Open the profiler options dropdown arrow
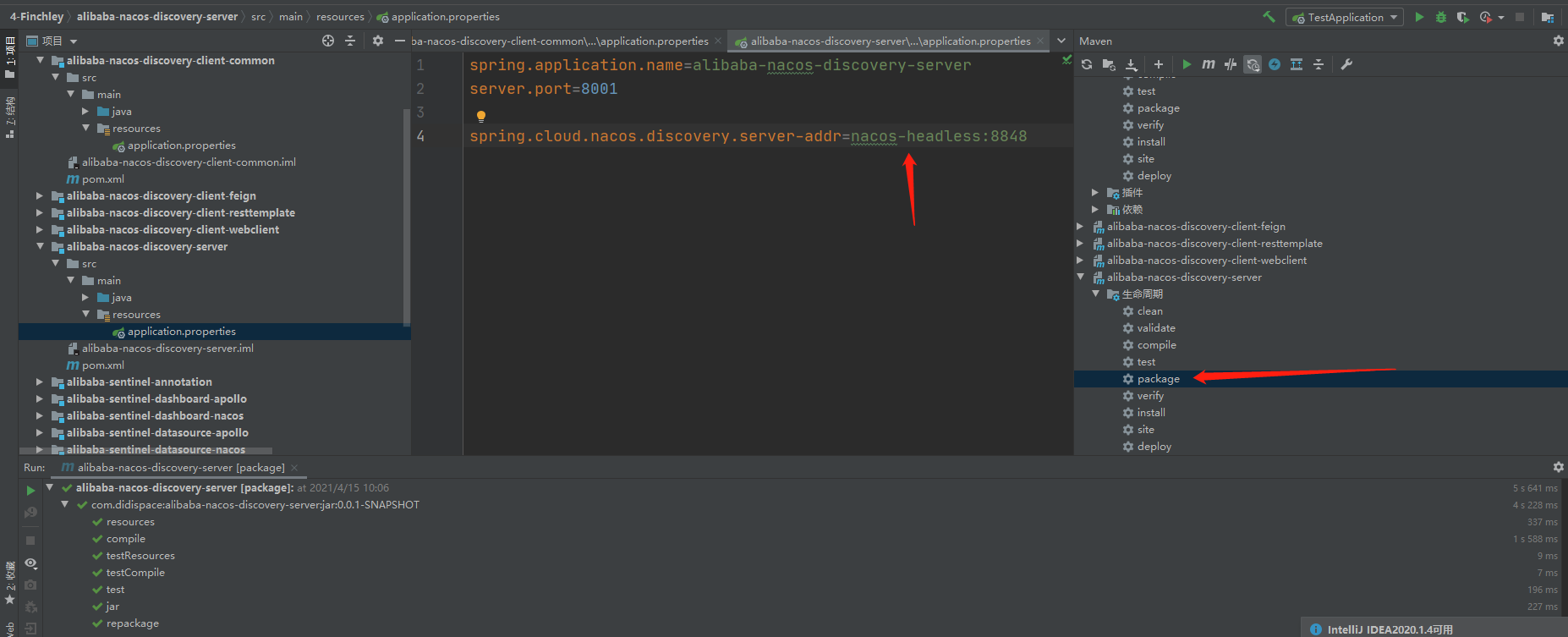 [1501, 18]
